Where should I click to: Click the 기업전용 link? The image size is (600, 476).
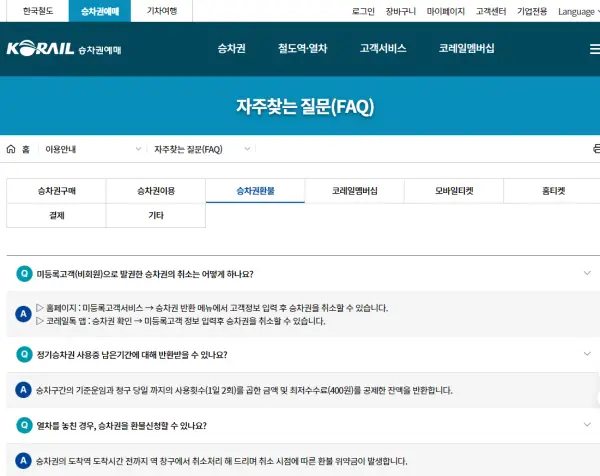click(532, 11)
